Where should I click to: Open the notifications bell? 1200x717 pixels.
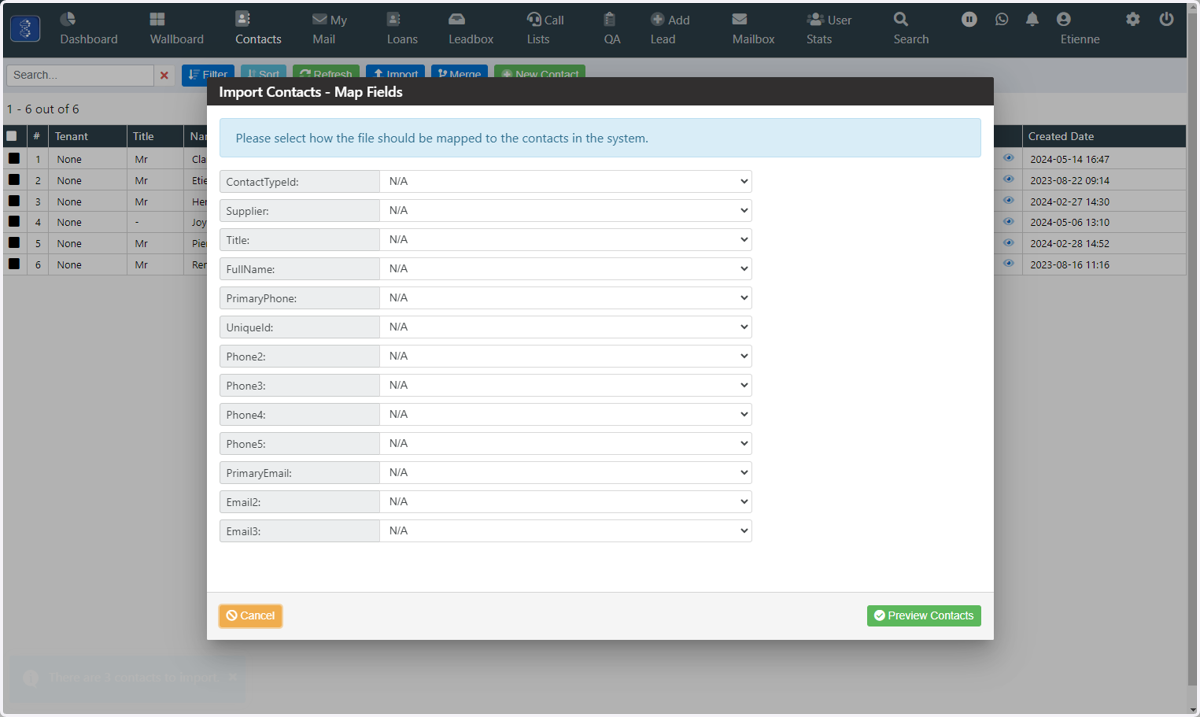click(x=1032, y=19)
